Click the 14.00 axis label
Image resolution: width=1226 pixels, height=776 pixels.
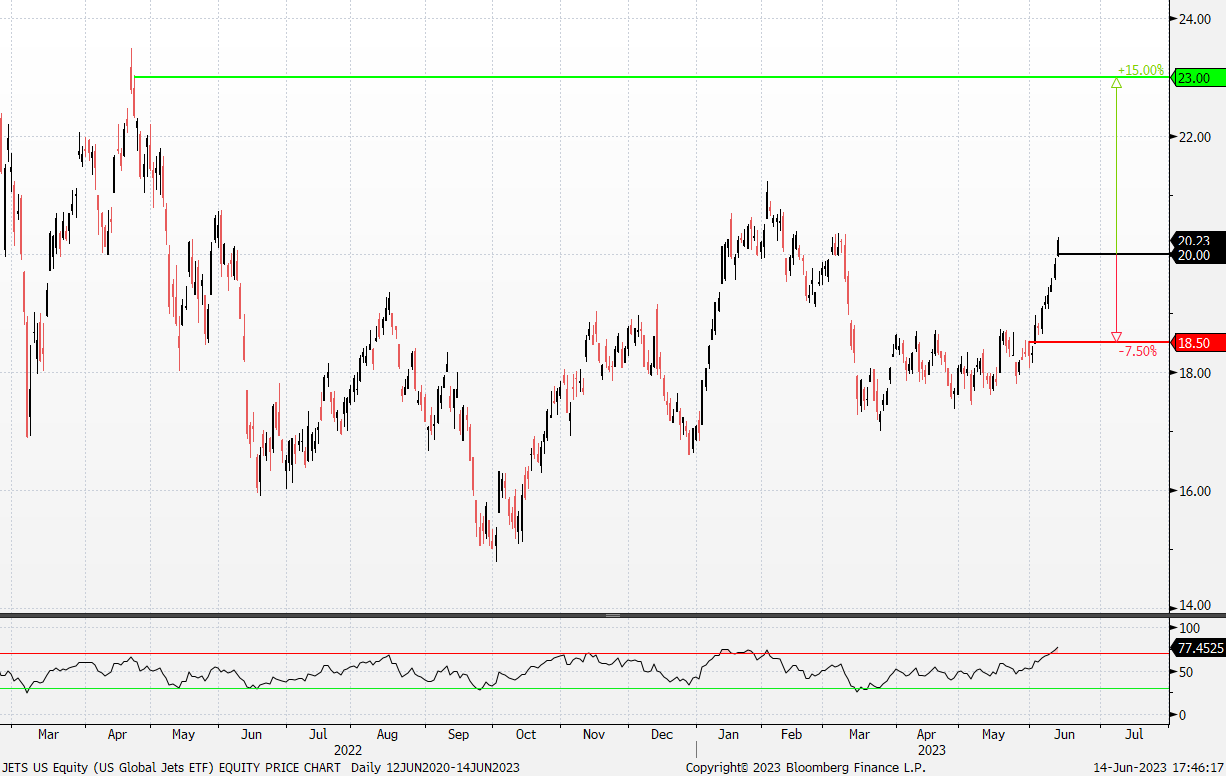(1194, 606)
